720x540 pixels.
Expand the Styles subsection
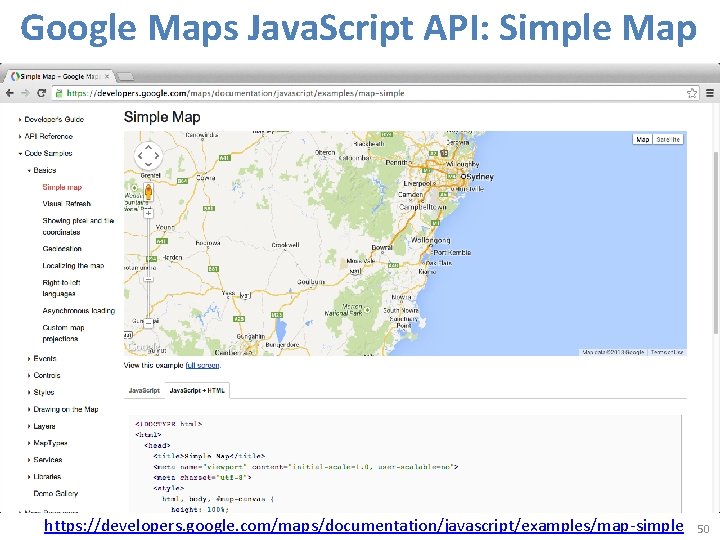pyautogui.click(x=41, y=392)
